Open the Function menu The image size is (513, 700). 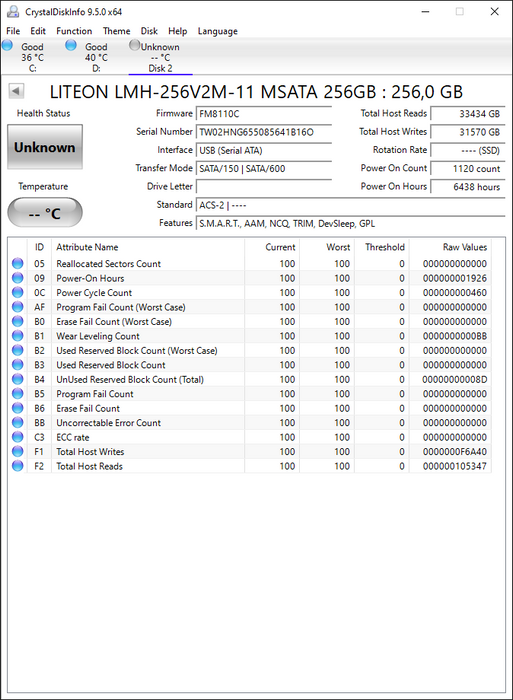74,31
